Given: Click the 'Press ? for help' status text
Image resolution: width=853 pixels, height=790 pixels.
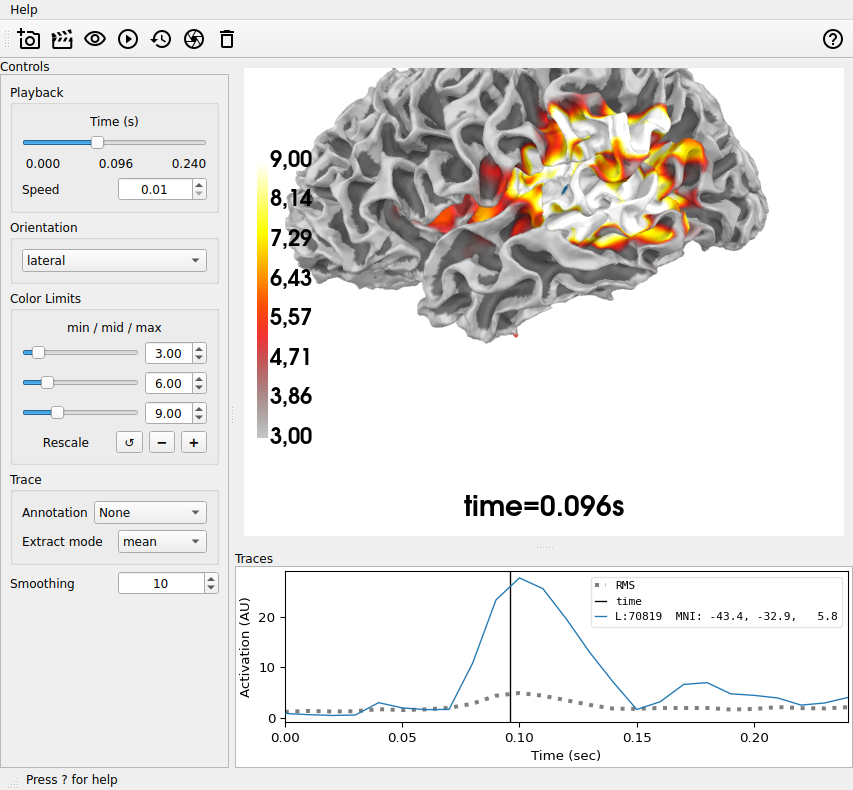Looking at the screenshot, I should pos(72,780).
